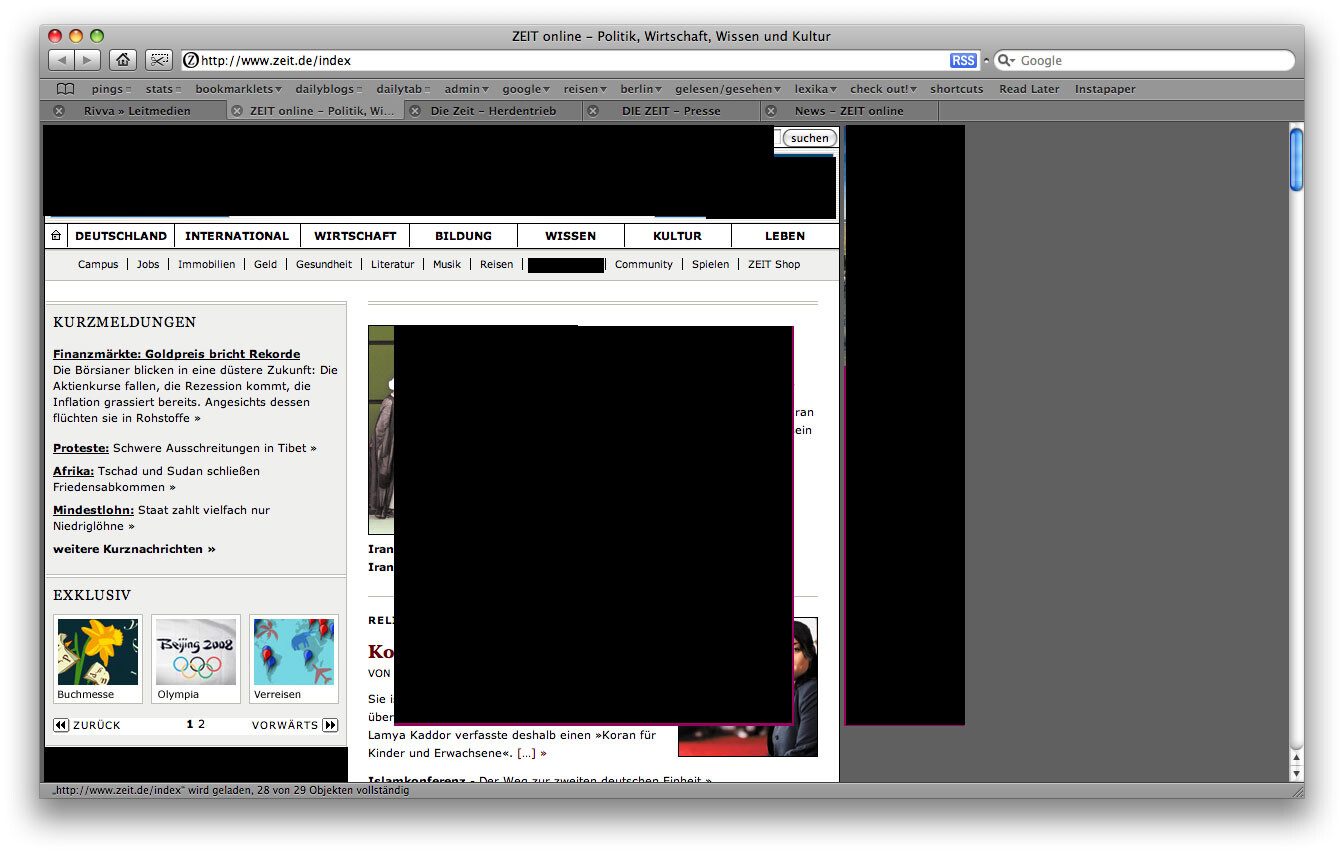Image resolution: width=1344 pixels, height=853 pixels.
Task: Open the BILDUNG section
Action: coord(464,236)
